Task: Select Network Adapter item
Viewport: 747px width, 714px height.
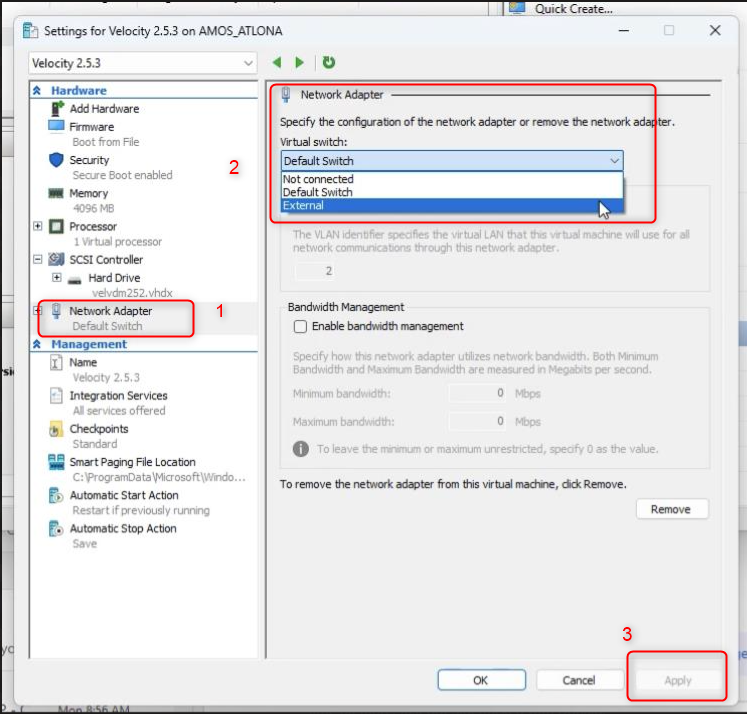Action: point(111,311)
